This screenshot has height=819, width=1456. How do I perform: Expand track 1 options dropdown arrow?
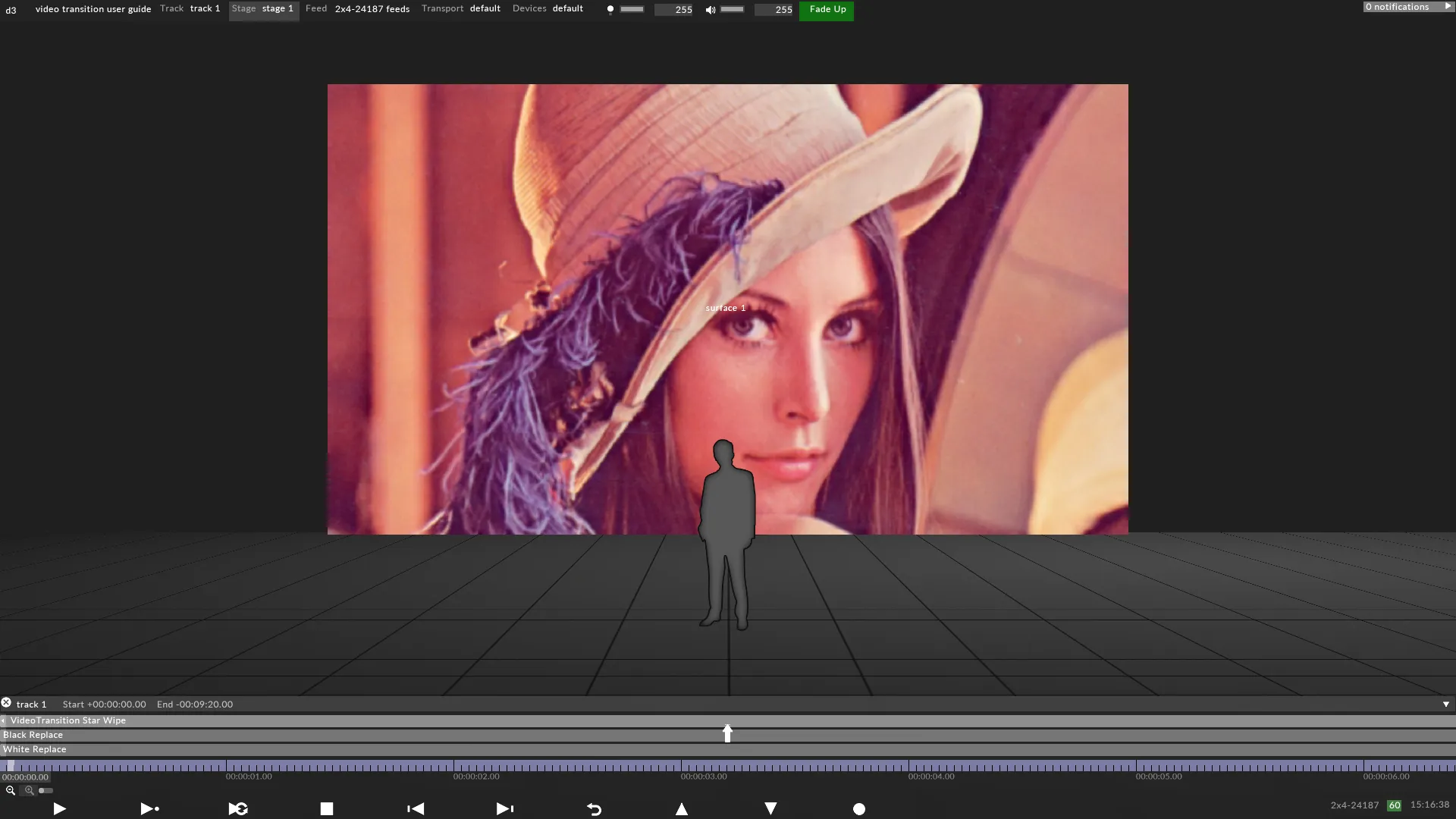[1446, 704]
